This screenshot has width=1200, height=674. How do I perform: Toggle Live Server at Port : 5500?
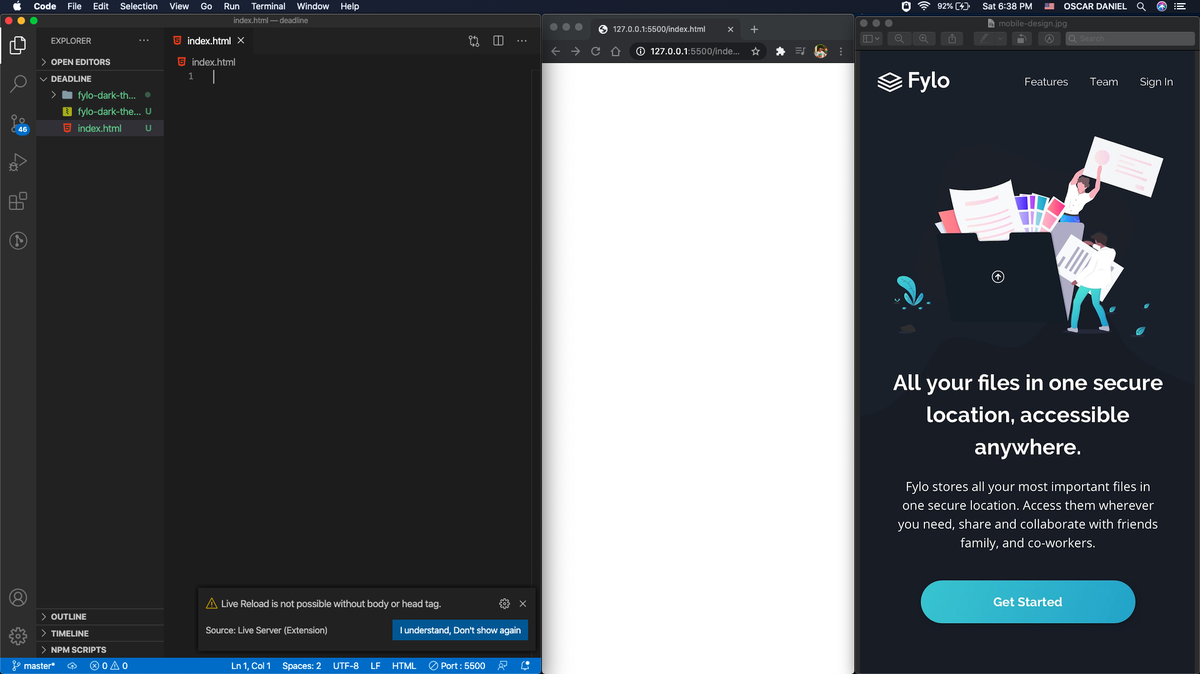[457, 666]
